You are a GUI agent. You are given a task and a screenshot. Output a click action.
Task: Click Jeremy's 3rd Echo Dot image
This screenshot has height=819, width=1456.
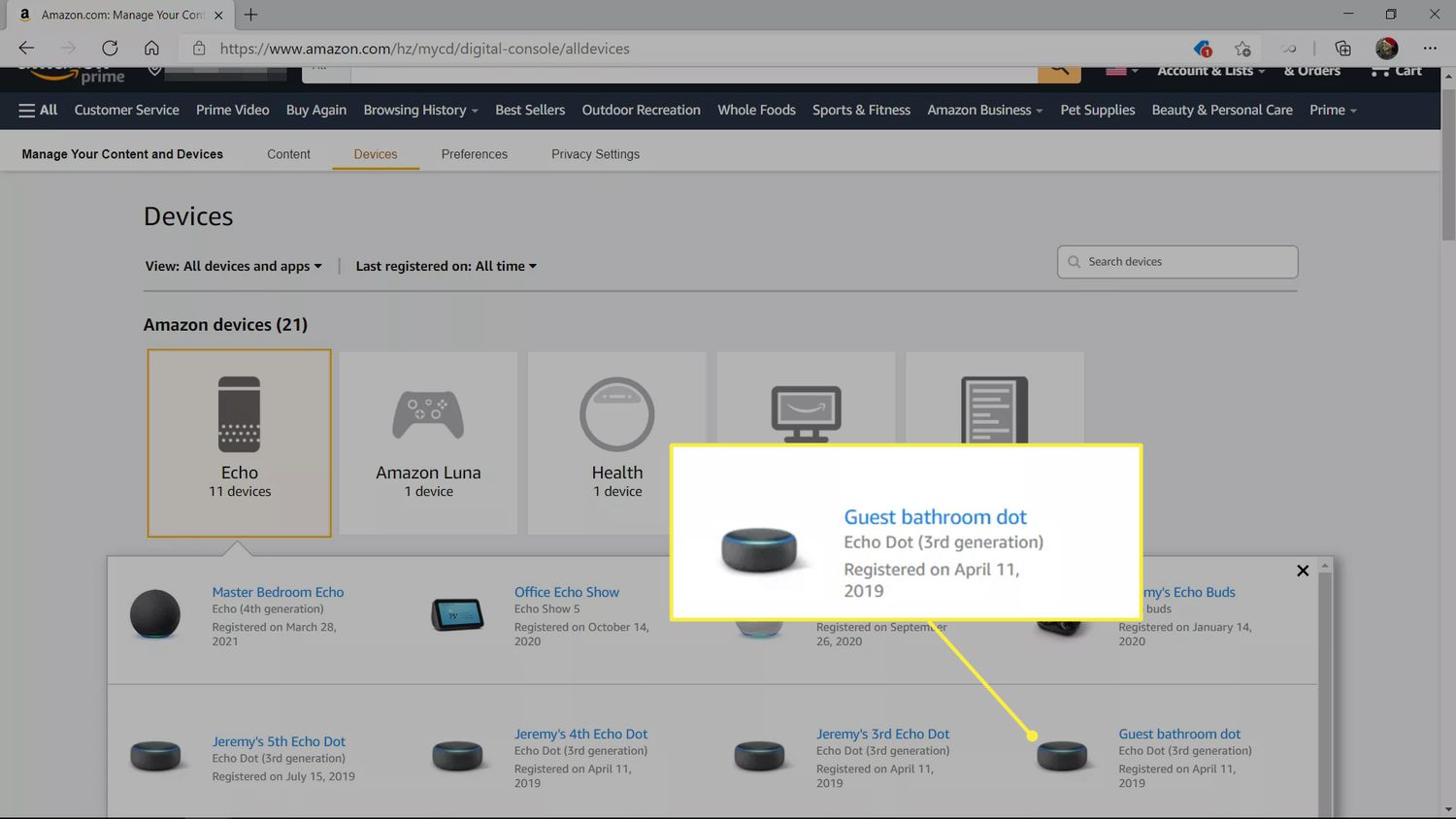click(x=759, y=756)
